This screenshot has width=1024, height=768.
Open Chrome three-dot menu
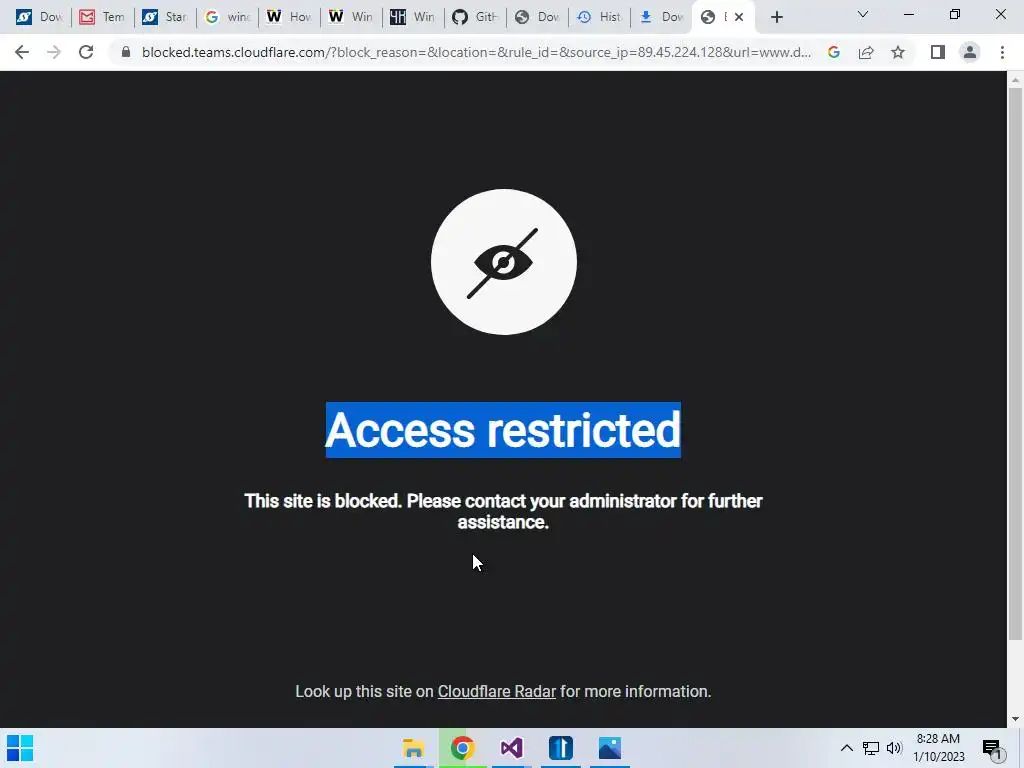pos(1002,52)
